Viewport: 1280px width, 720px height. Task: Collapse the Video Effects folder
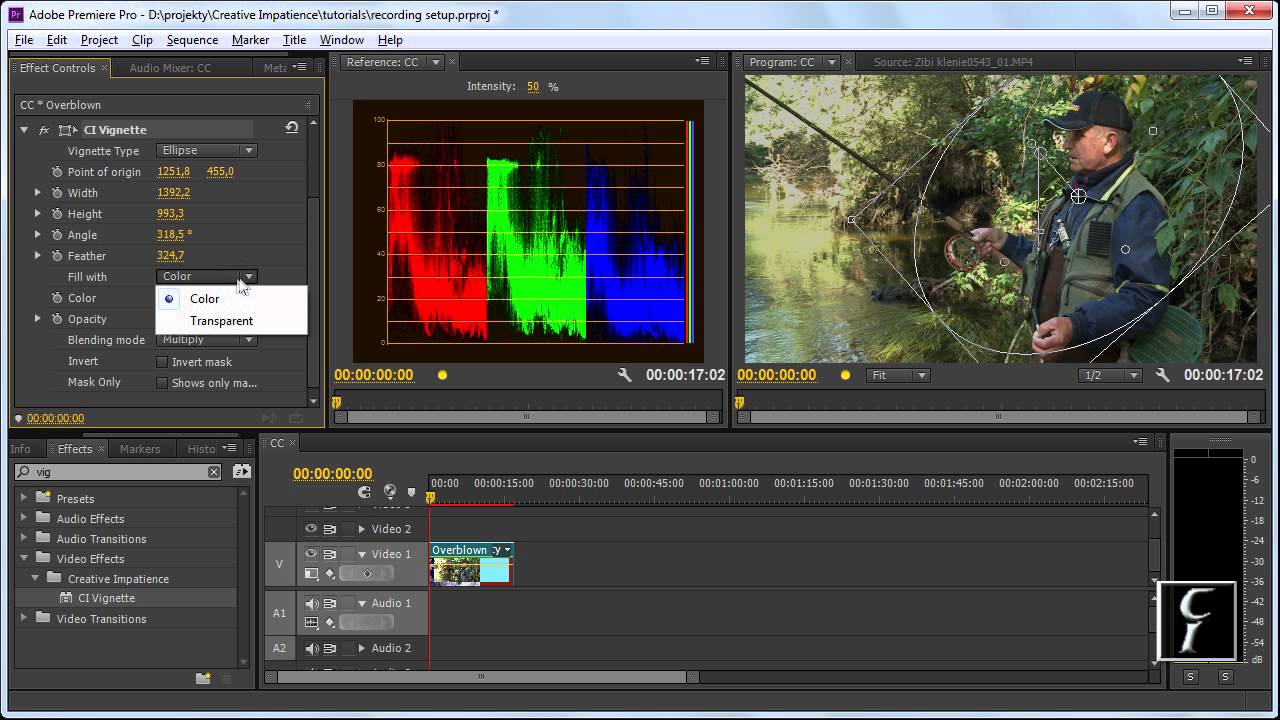24,558
